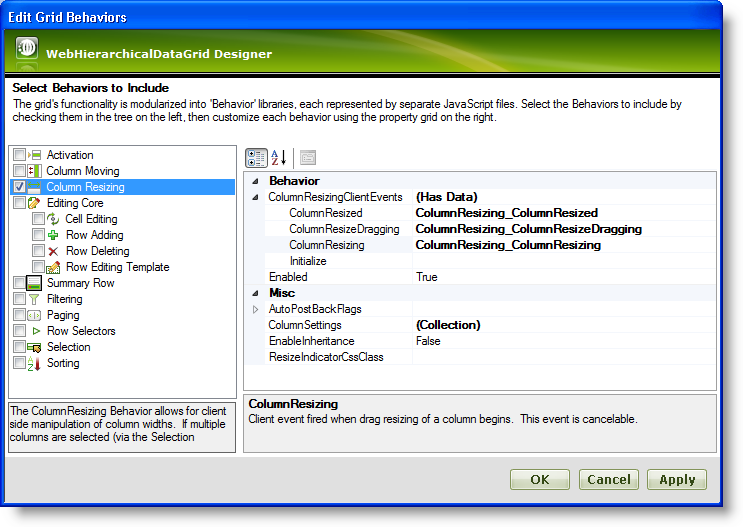Click the Cell Editing icon
This screenshot has height=527, width=743.
point(53,219)
